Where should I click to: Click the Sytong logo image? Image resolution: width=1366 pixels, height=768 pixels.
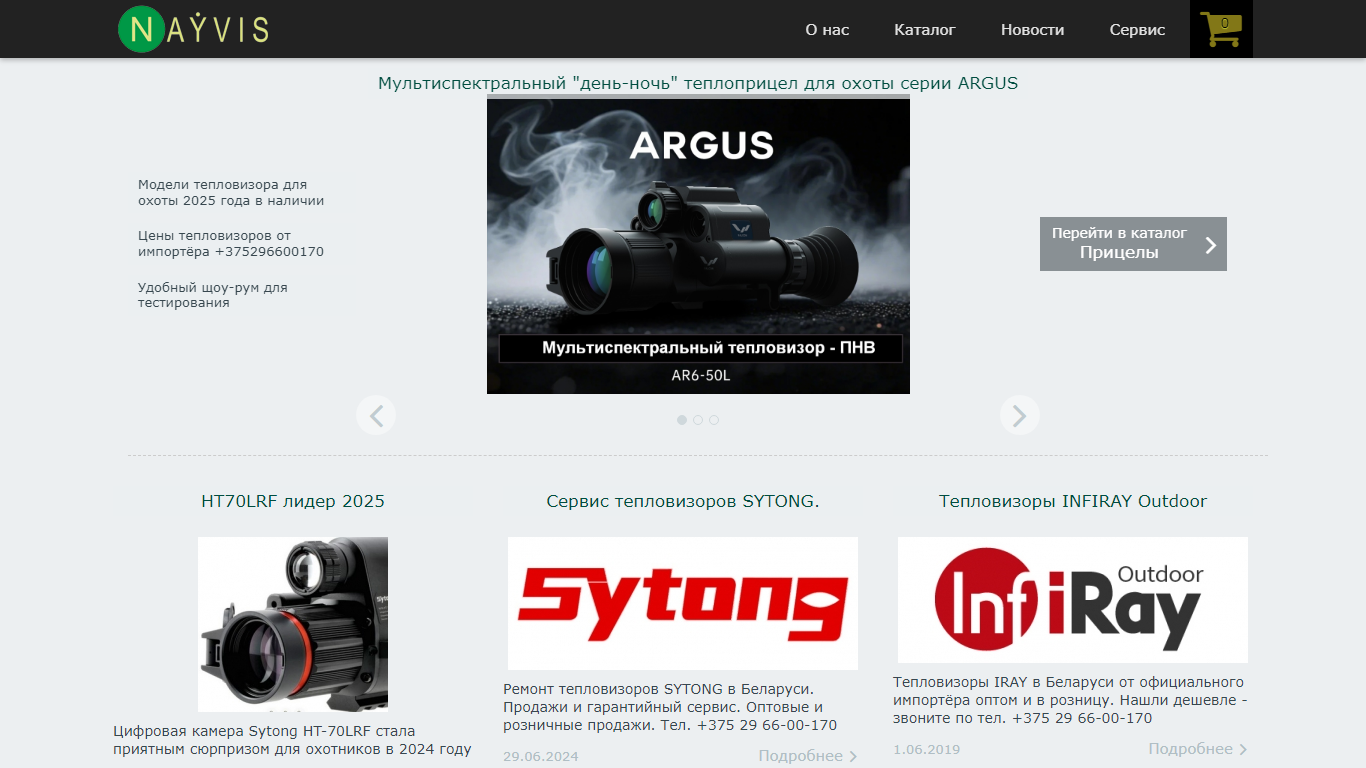click(683, 603)
